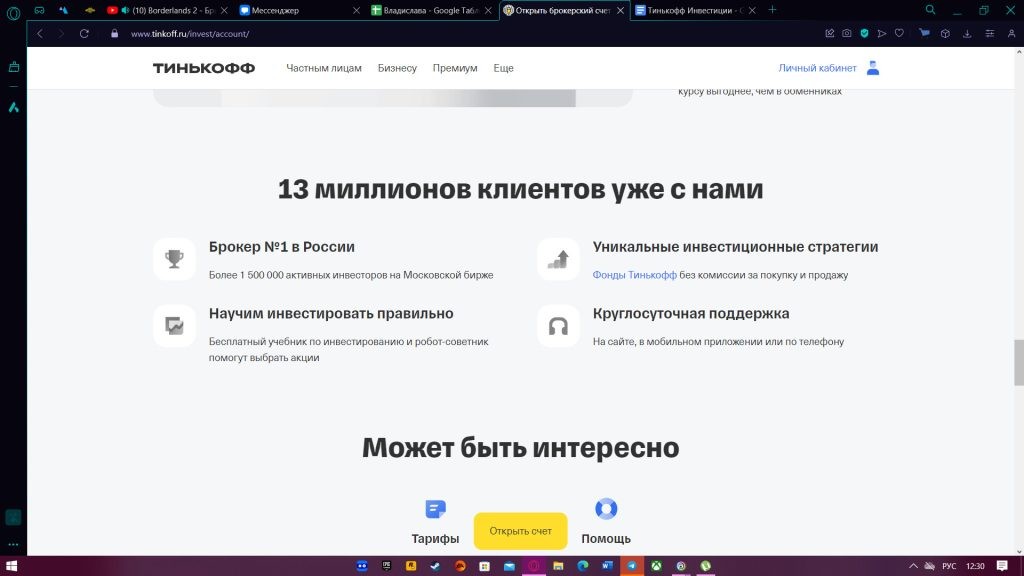Click heading Научим инвестировать правильно
Image resolution: width=1024 pixels, height=576 pixels.
tap(331, 313)
